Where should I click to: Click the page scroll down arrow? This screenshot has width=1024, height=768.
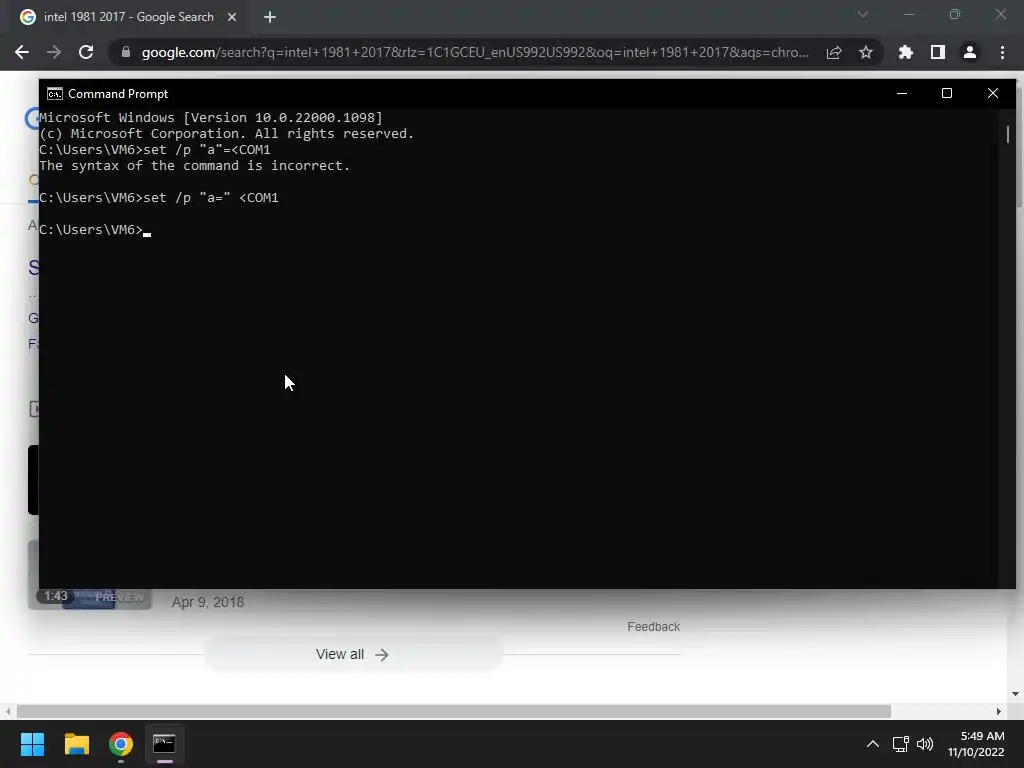[1015, 694]
